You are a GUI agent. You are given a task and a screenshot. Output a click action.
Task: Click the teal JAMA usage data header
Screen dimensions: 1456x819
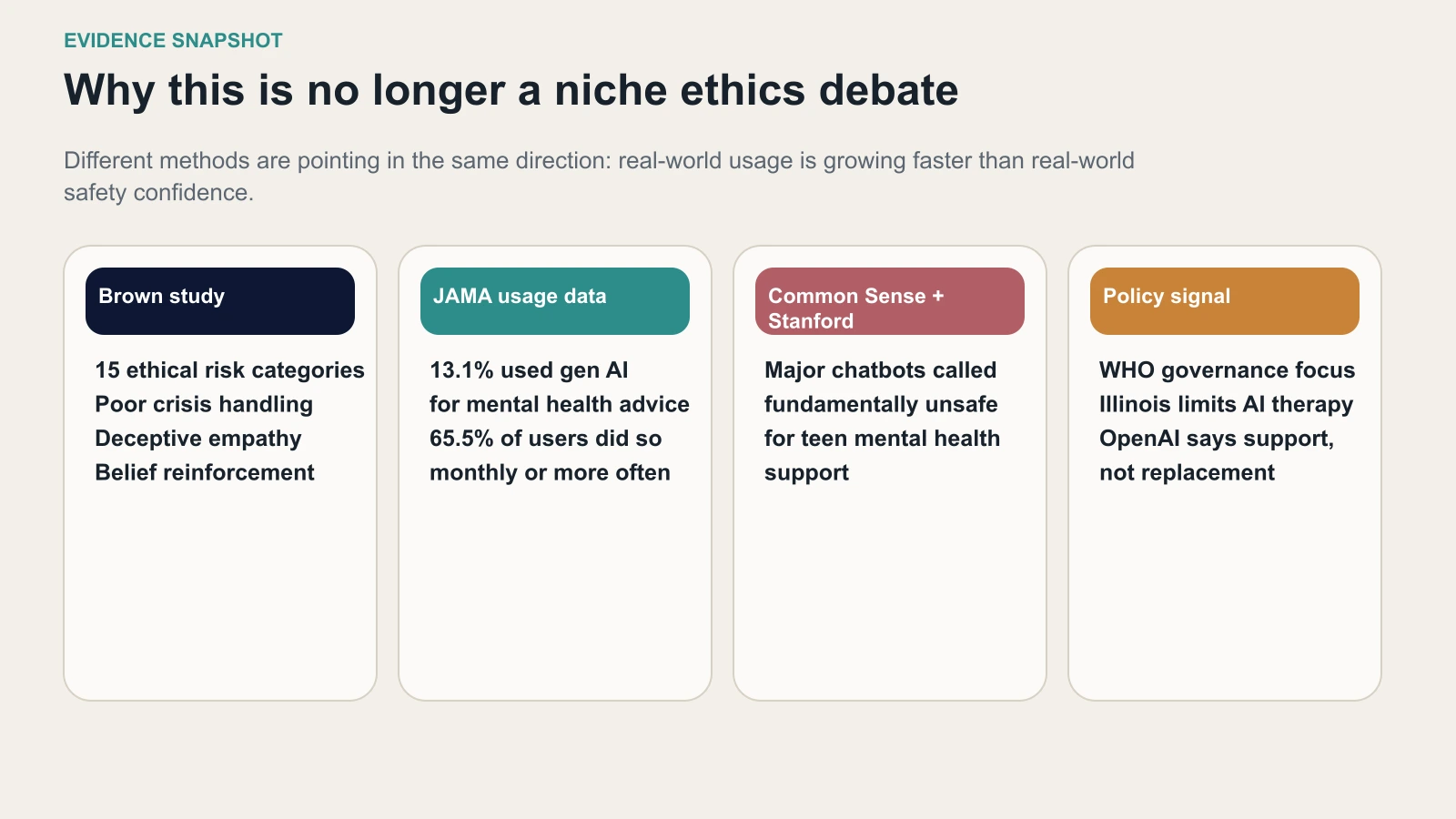coord(554,300)
